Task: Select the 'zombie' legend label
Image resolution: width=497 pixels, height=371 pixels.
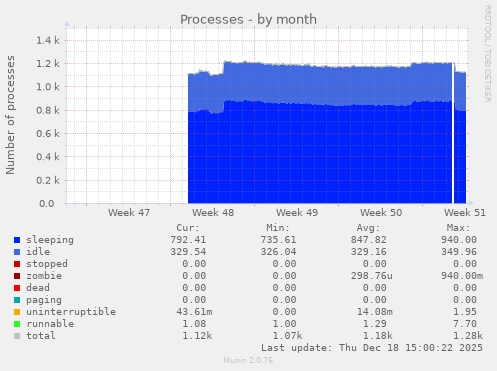Action: (x=44, y=276)
